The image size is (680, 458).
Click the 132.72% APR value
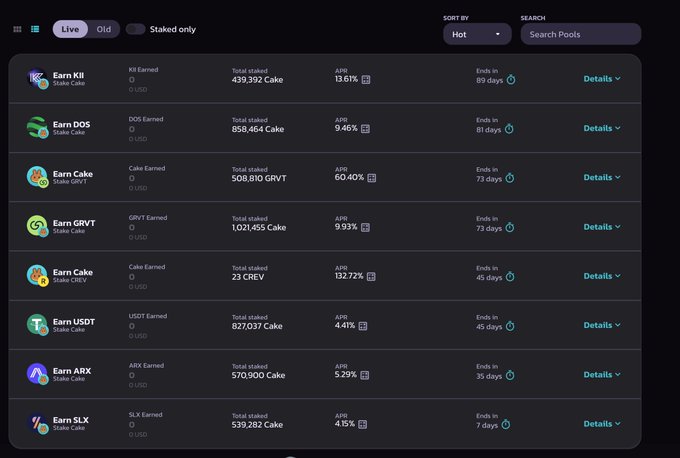[349, 276]
